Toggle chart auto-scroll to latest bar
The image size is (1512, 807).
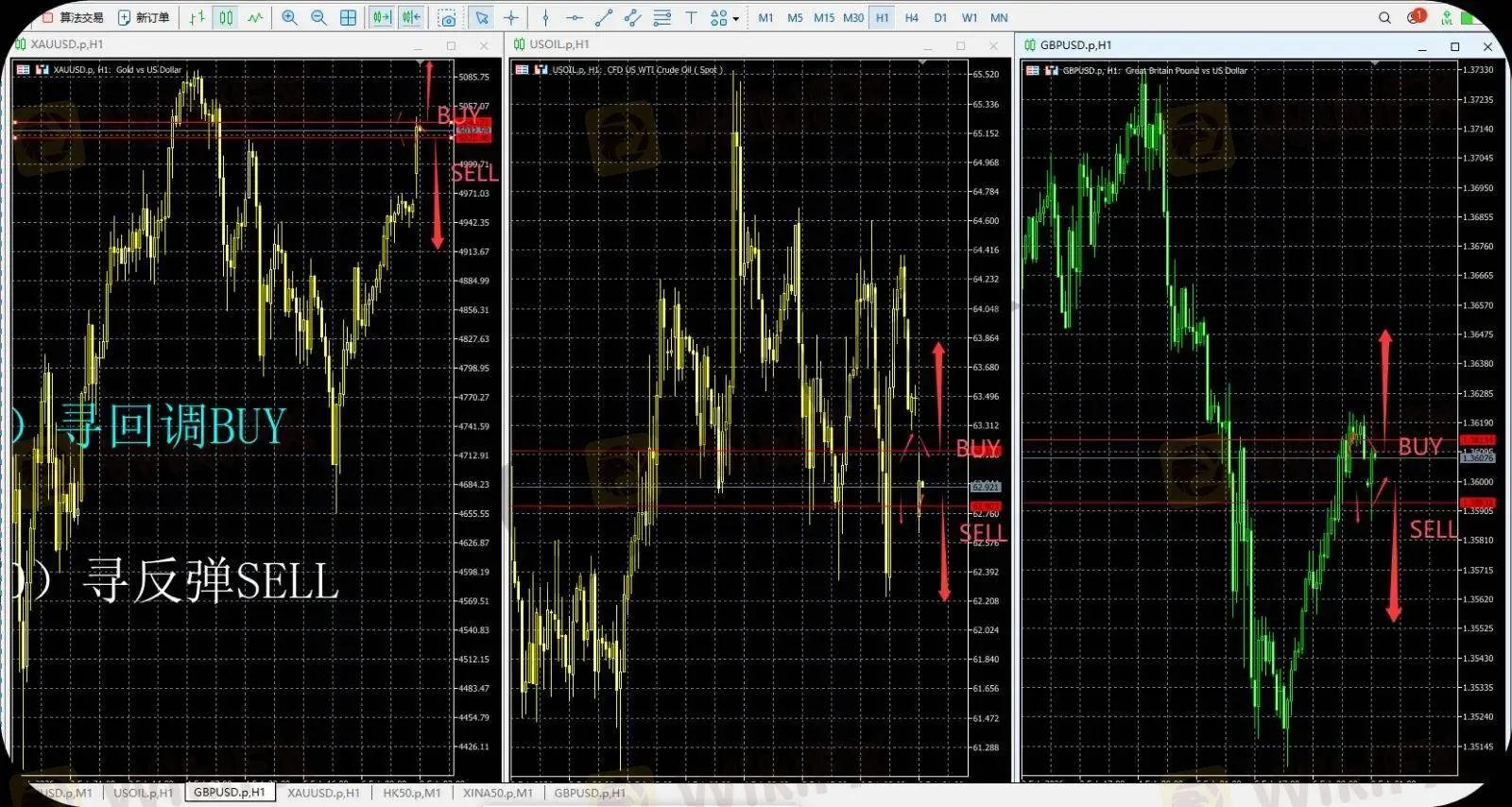(x=381, y=18)
